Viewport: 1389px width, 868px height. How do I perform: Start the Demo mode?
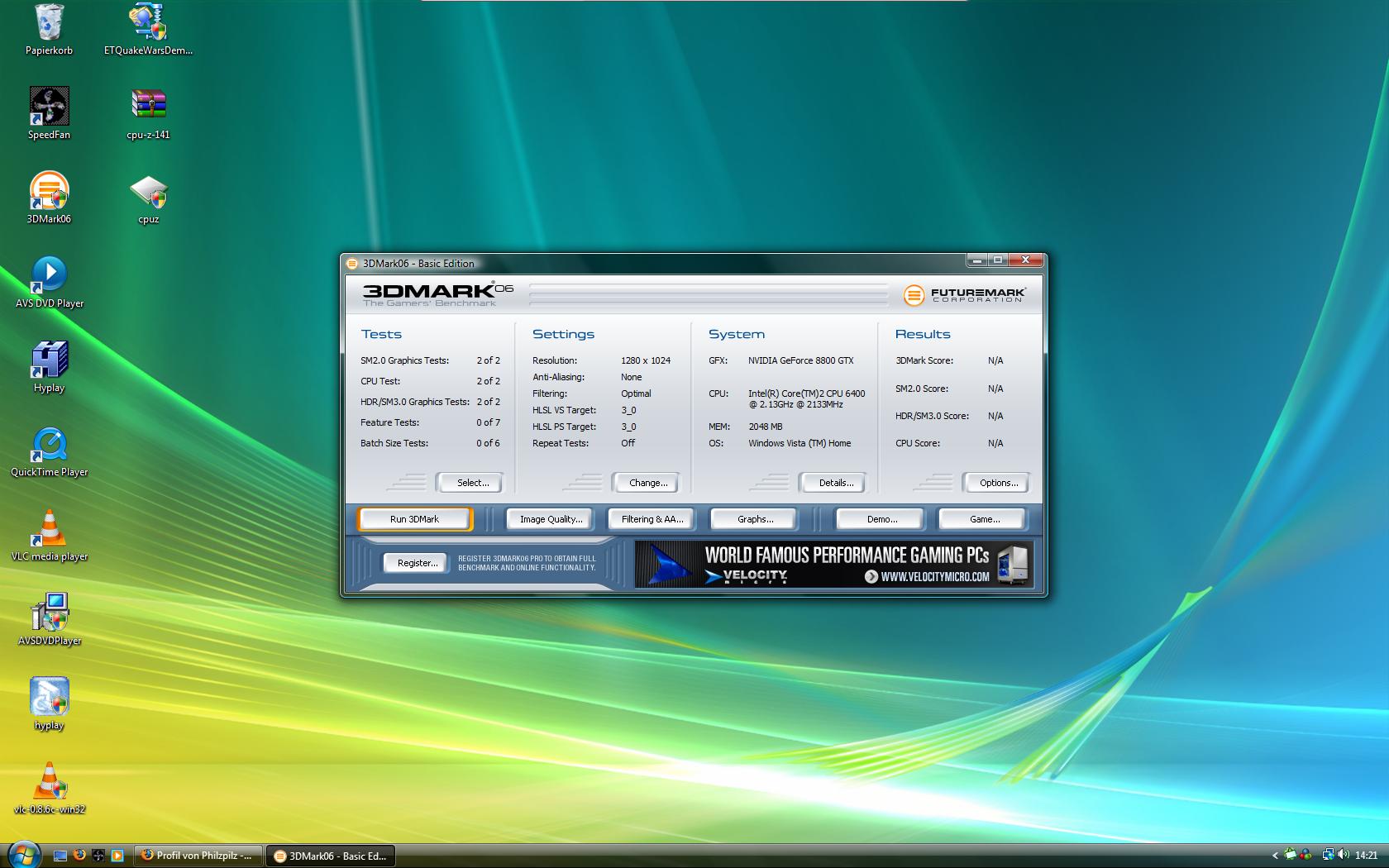(x=881, y=519)
